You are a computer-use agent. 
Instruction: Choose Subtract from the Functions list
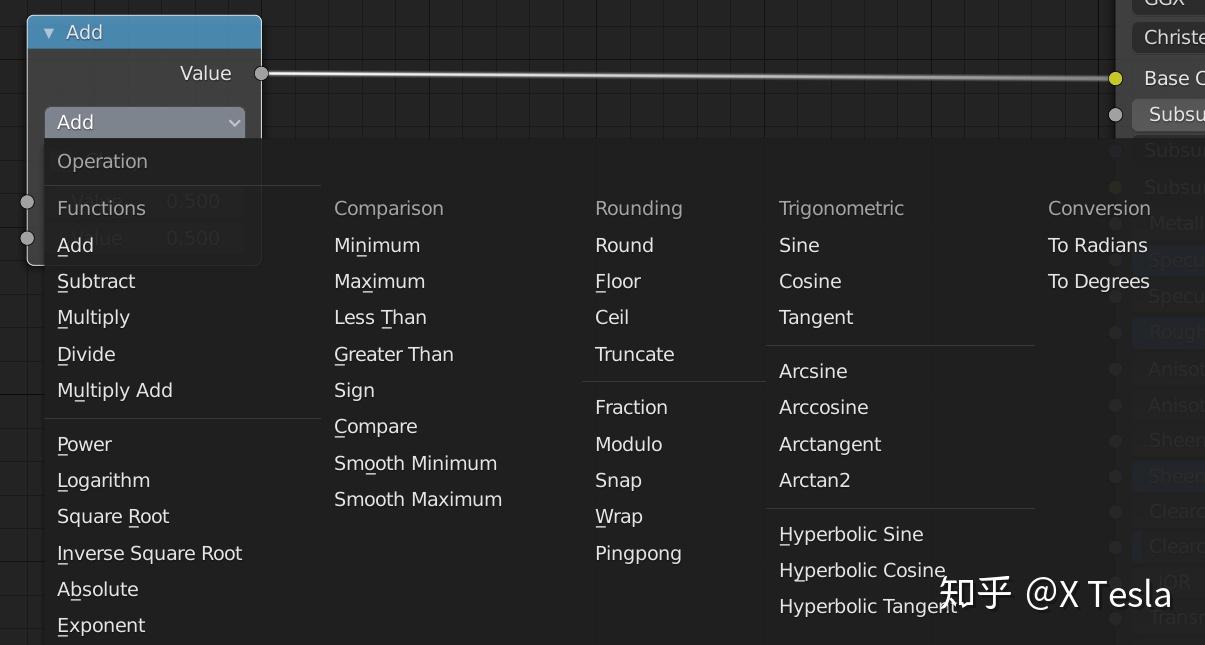96,281
